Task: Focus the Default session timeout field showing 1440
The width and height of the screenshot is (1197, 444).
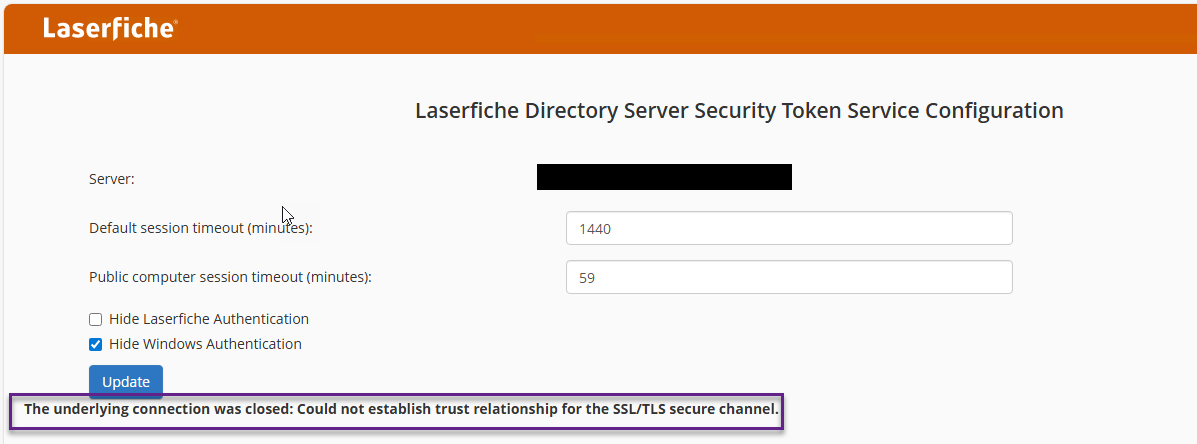Action: 789,228
